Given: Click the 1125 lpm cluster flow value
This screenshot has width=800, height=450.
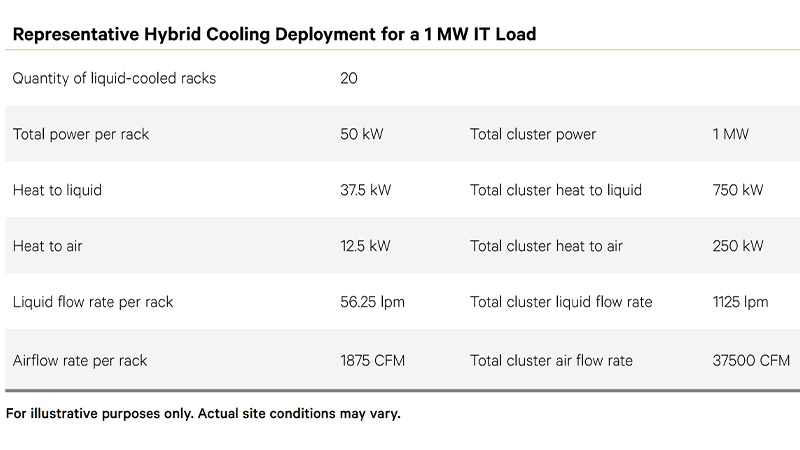Looking at the screenshot, I should coord(740,302).
